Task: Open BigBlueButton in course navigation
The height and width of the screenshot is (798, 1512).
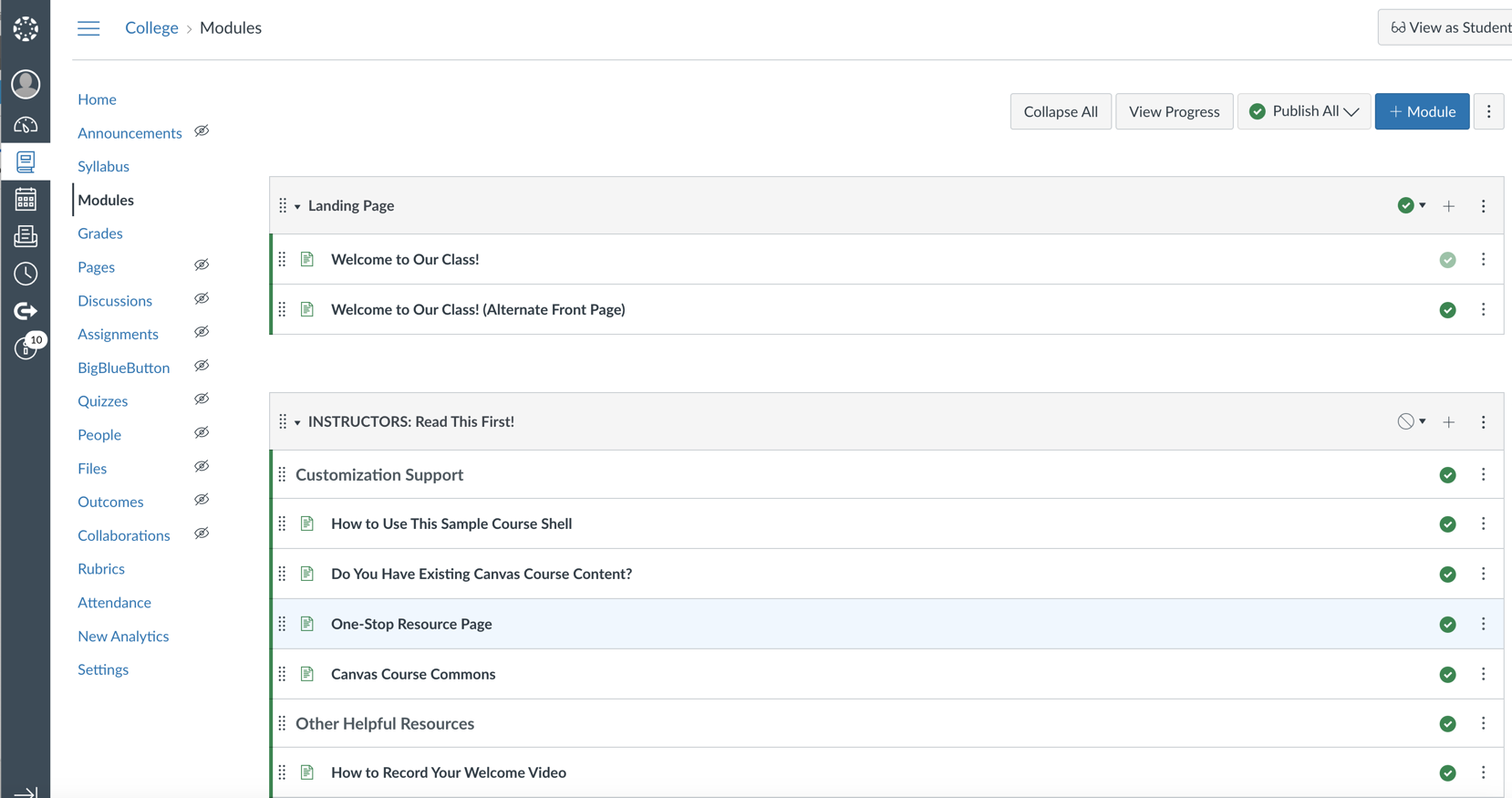Action: click(x=123, y=368)
